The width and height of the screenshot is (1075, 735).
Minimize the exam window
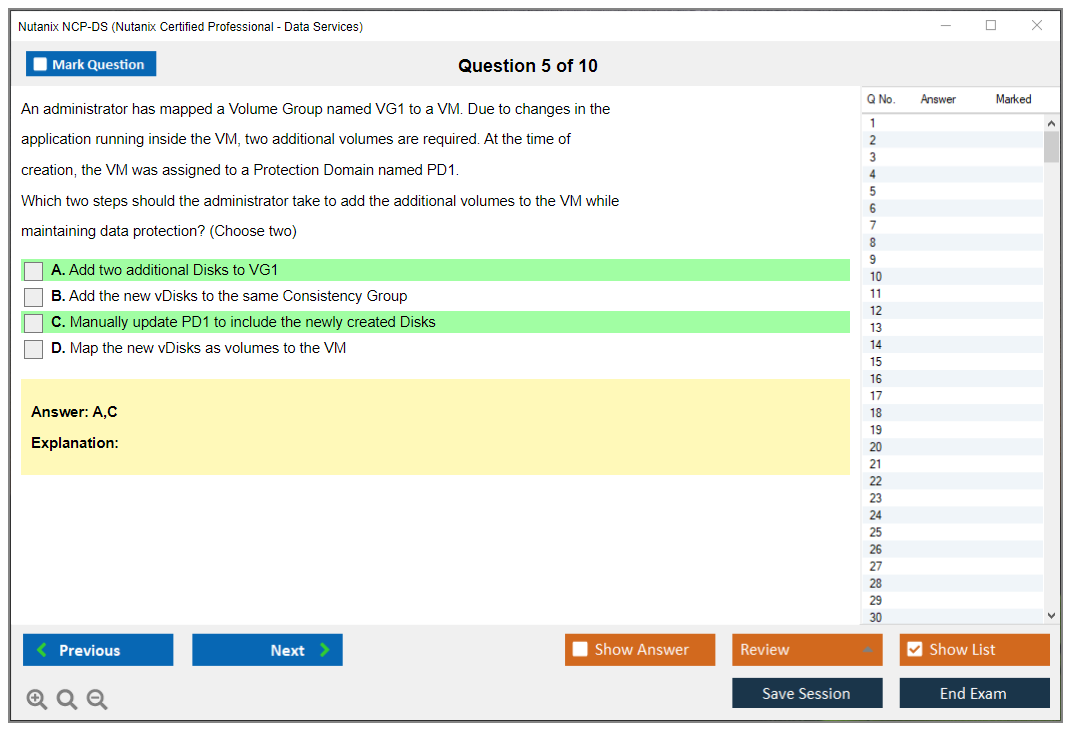(x=945, y=26)
